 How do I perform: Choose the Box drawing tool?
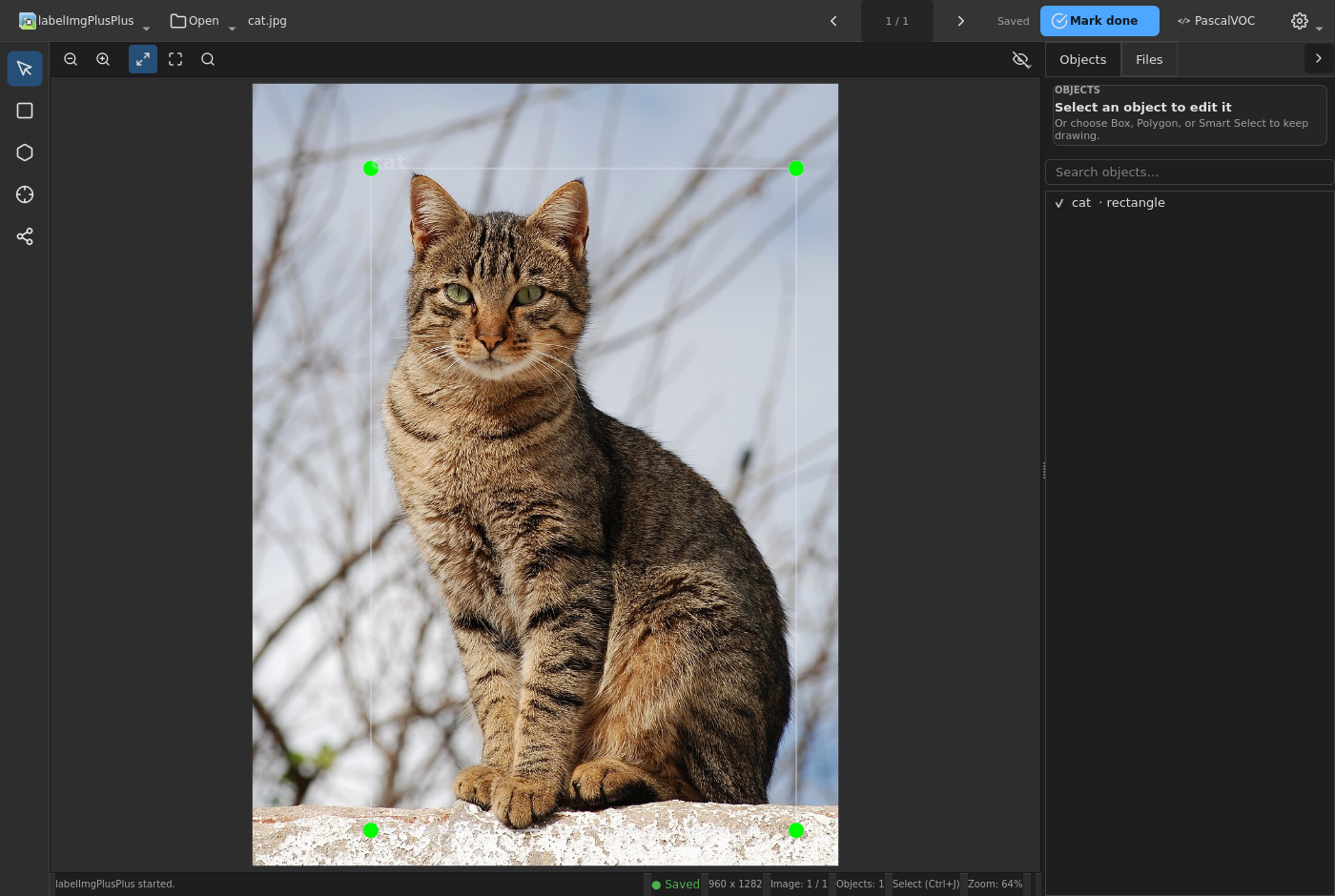coord(25,111)
